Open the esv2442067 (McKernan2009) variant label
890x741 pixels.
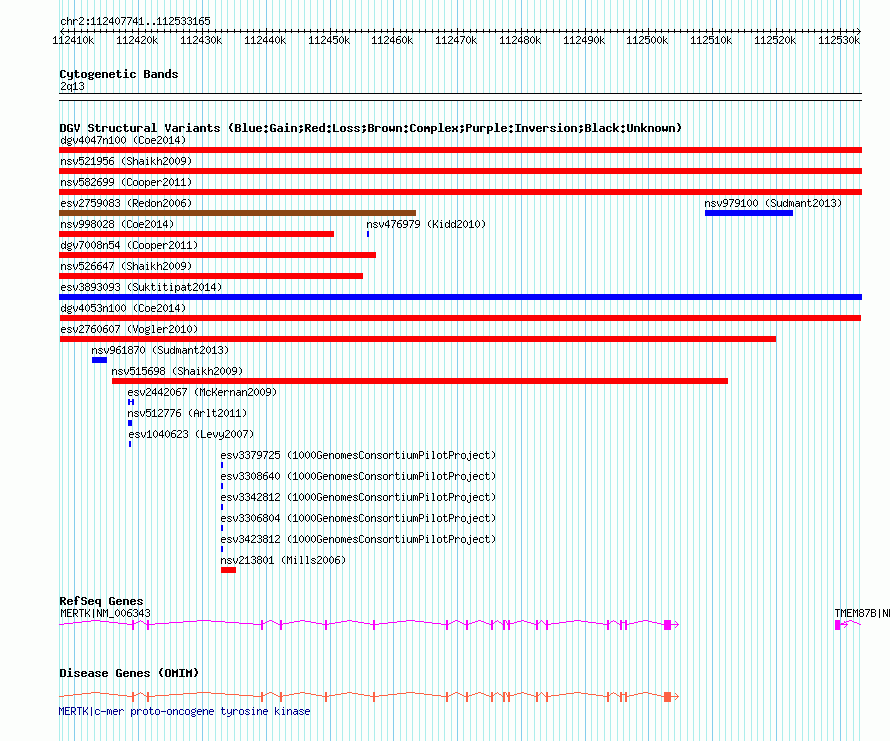coord(202,392)
